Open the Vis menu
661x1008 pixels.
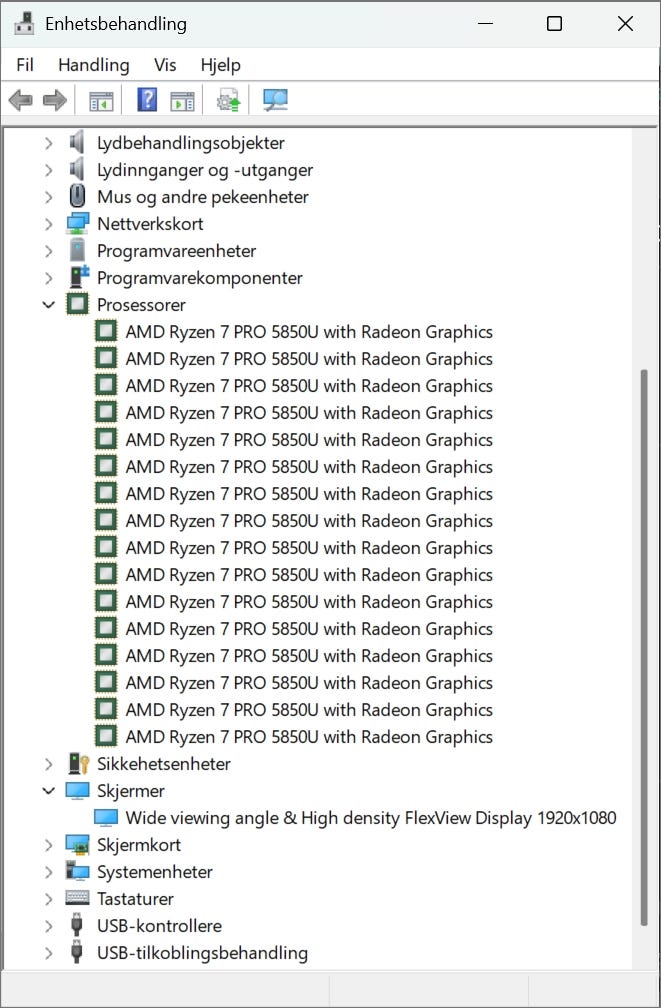tap(165, 65)
